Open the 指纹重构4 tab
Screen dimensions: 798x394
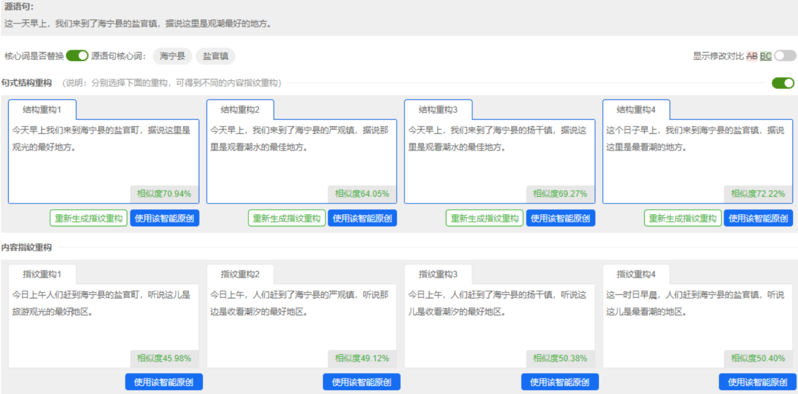point(636,274)
